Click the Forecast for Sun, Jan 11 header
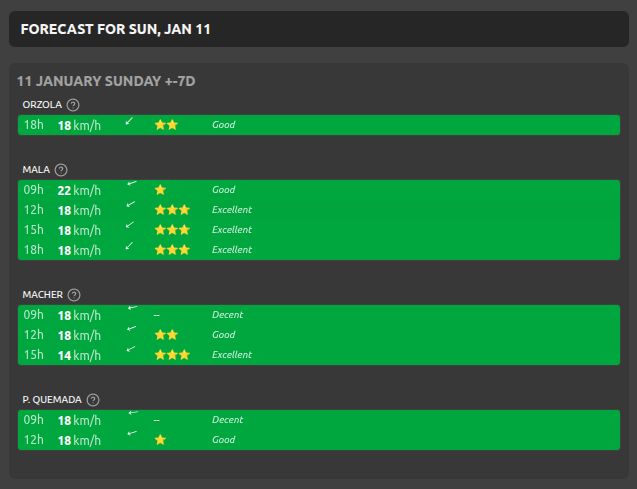The height and width of the screenshot is (489, 637). pyautogui.click(x=116, y=30)
